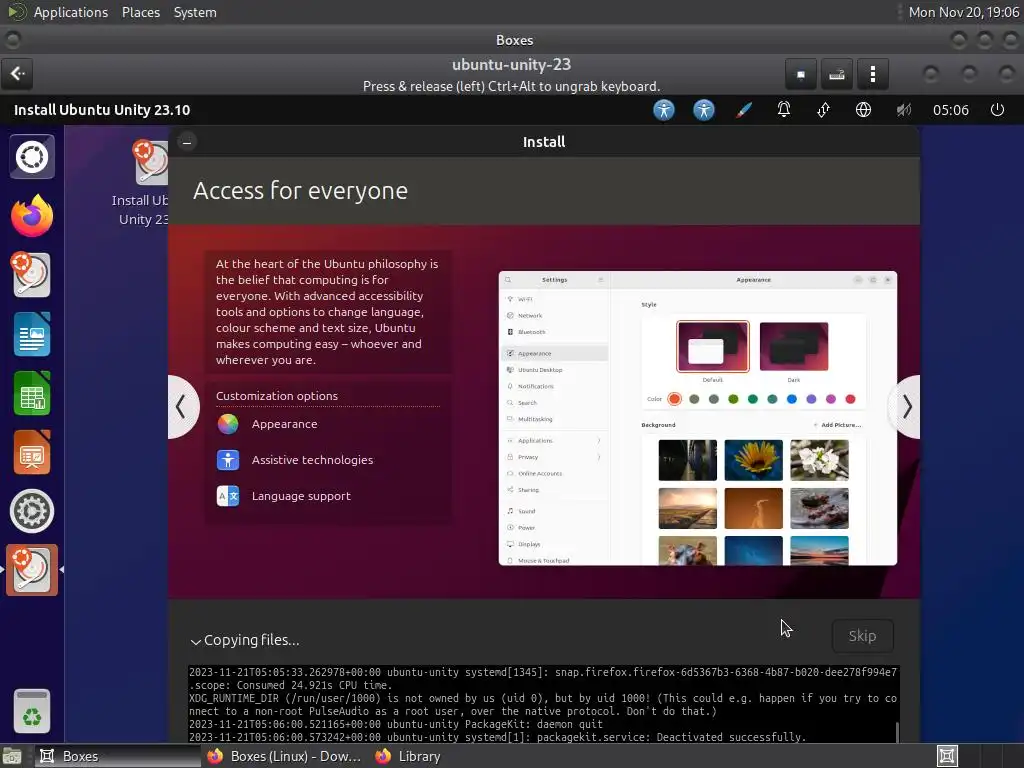This screenshot has height=768, width=1024.
Task: Select the Default style thumbnail
Action: pos(712,346)
